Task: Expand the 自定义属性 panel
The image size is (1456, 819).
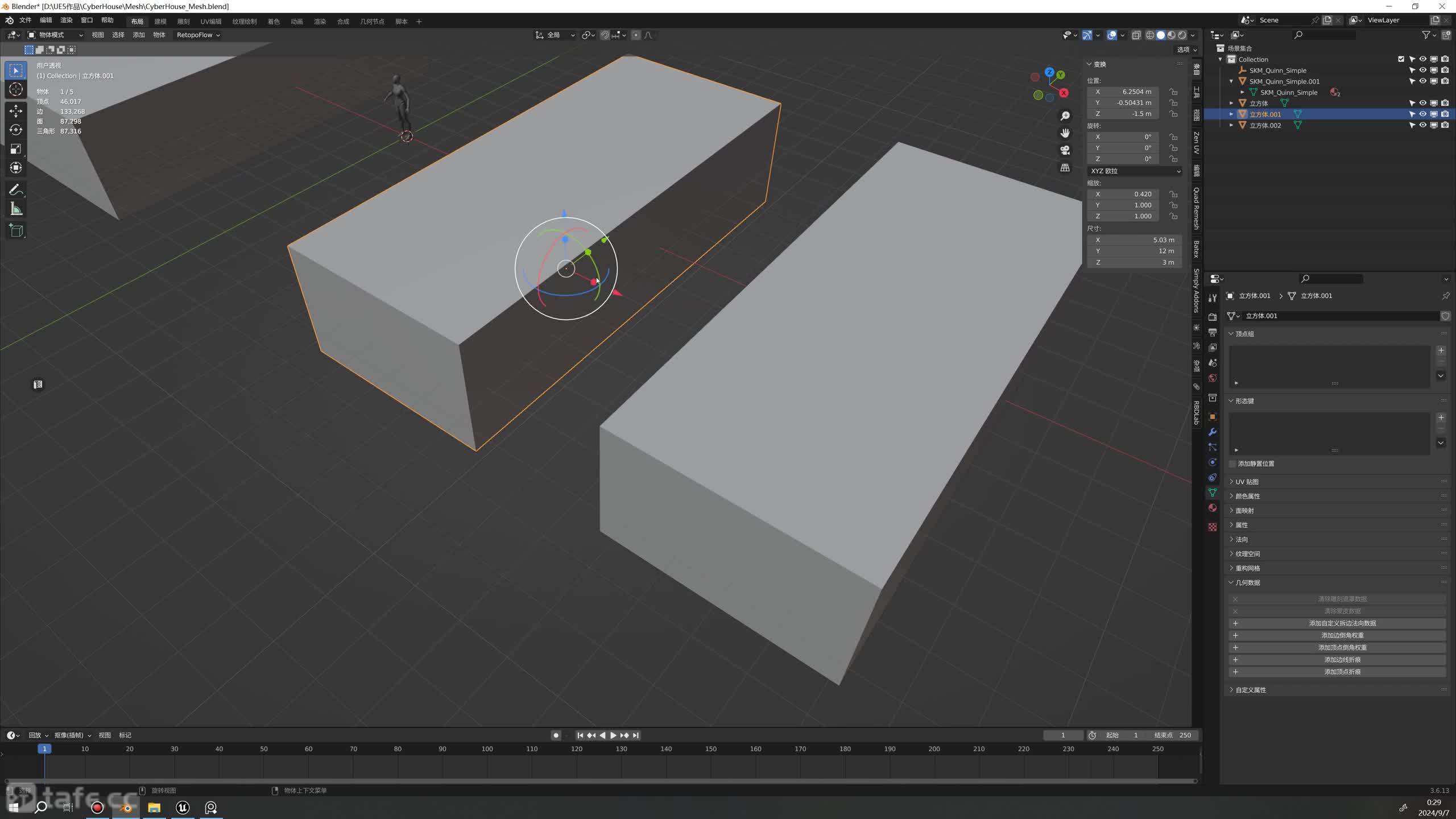Action: tap(1250, 690)
